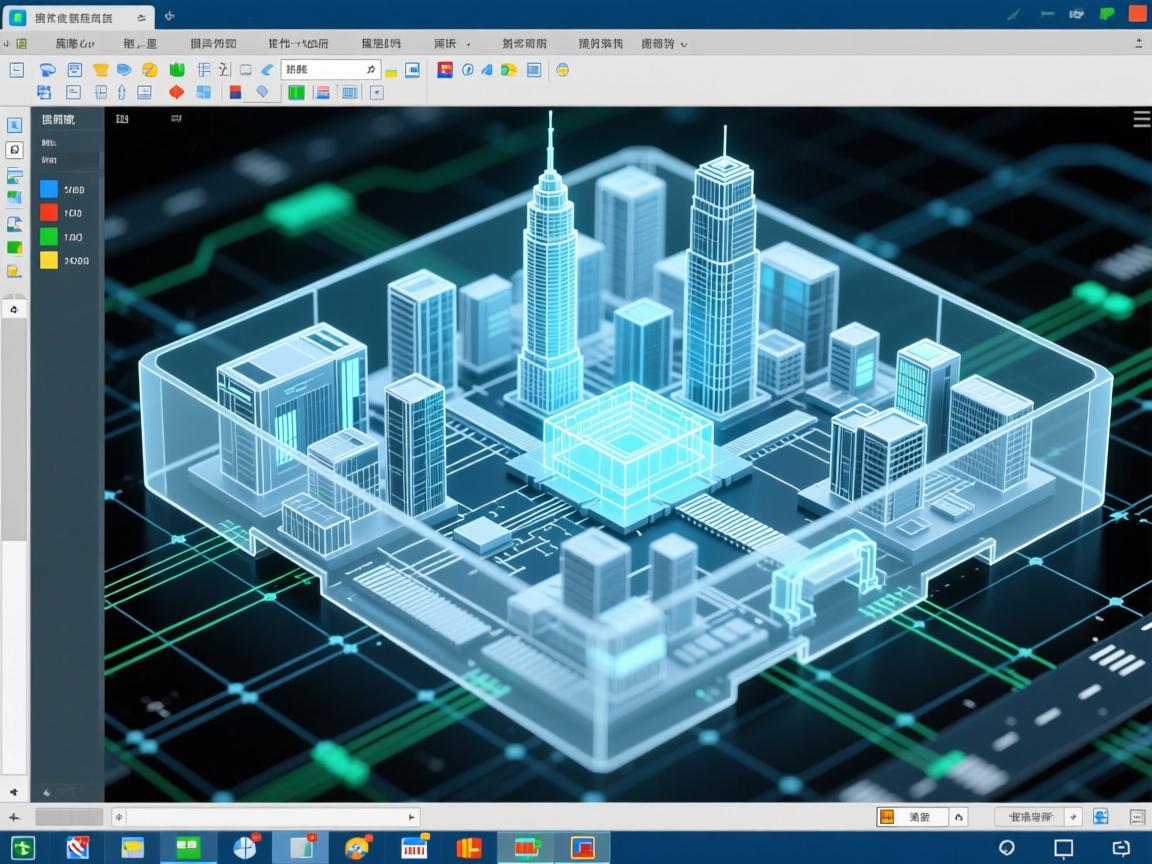
Task: Switch to the document tab in the title bar
Action: (78, 16)
